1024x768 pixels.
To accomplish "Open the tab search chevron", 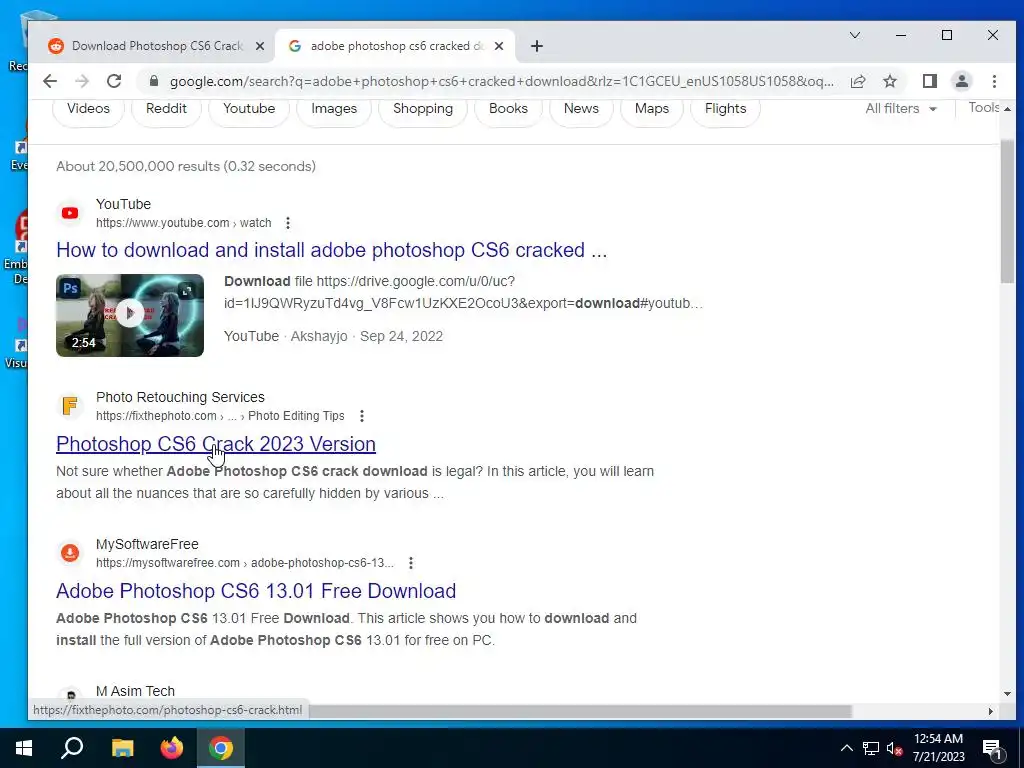I will tap(855, 35).
